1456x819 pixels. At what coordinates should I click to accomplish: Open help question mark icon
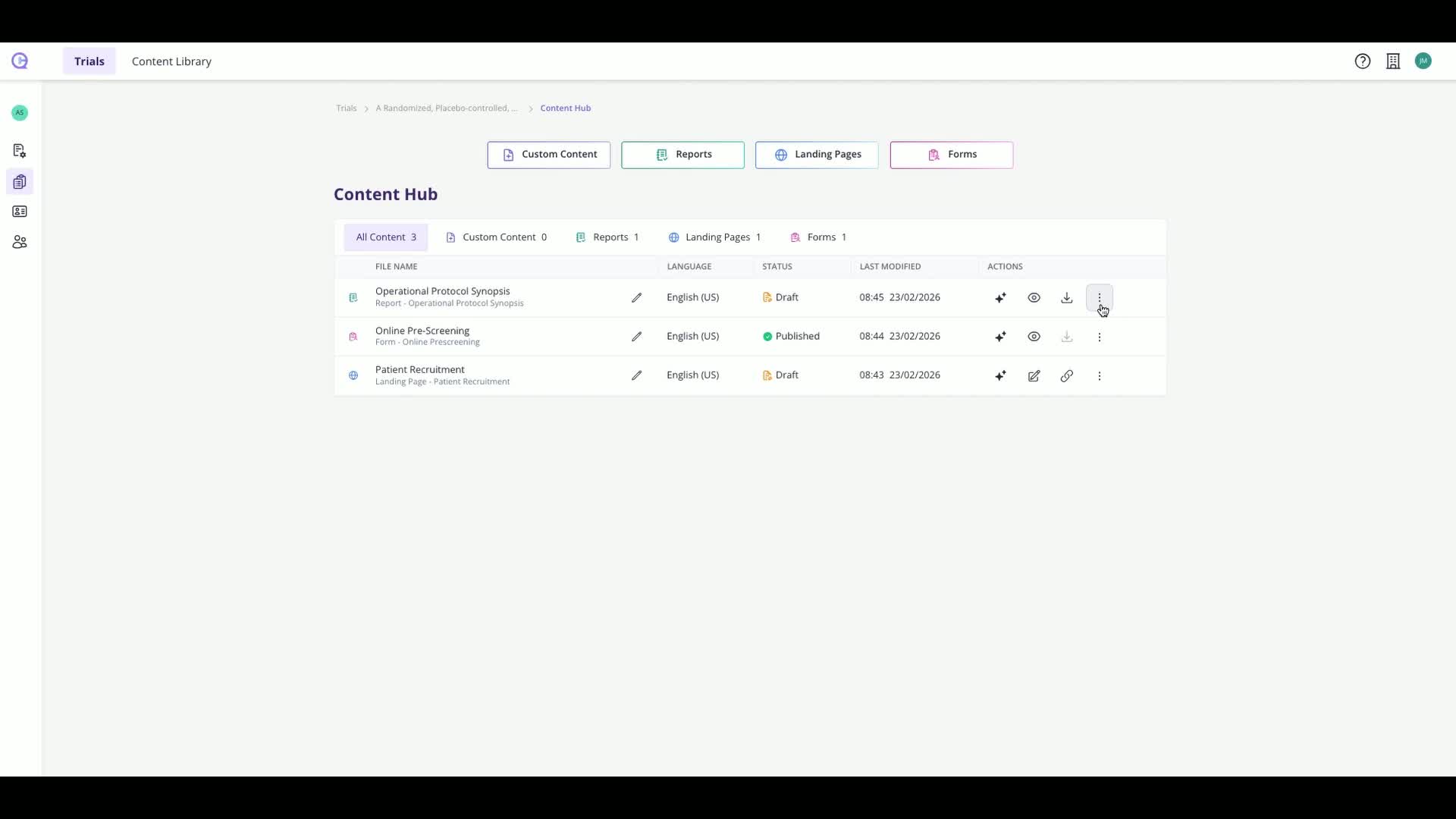point(1362,61)
